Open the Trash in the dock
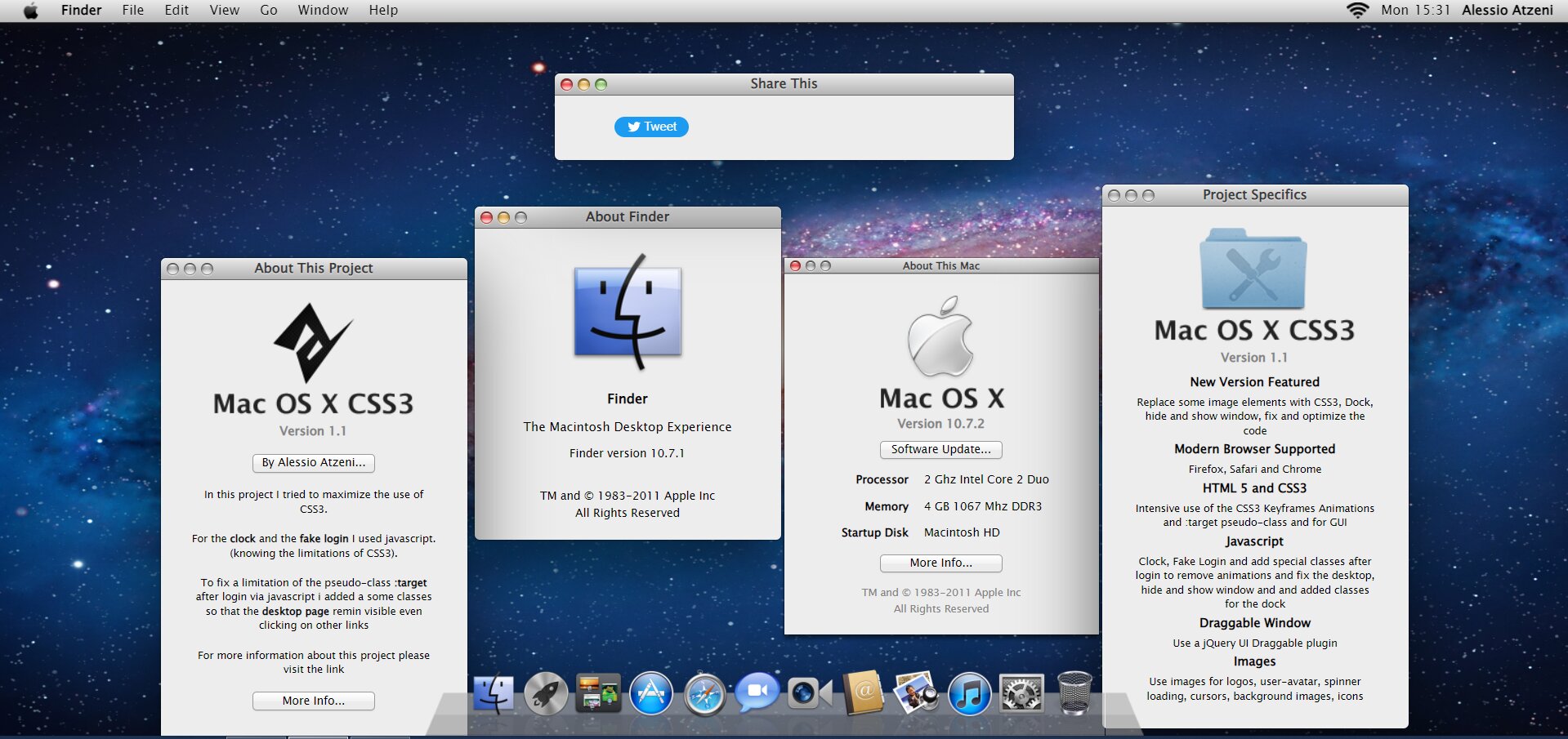This screenshot has height=739, width=1568. 1074,693
